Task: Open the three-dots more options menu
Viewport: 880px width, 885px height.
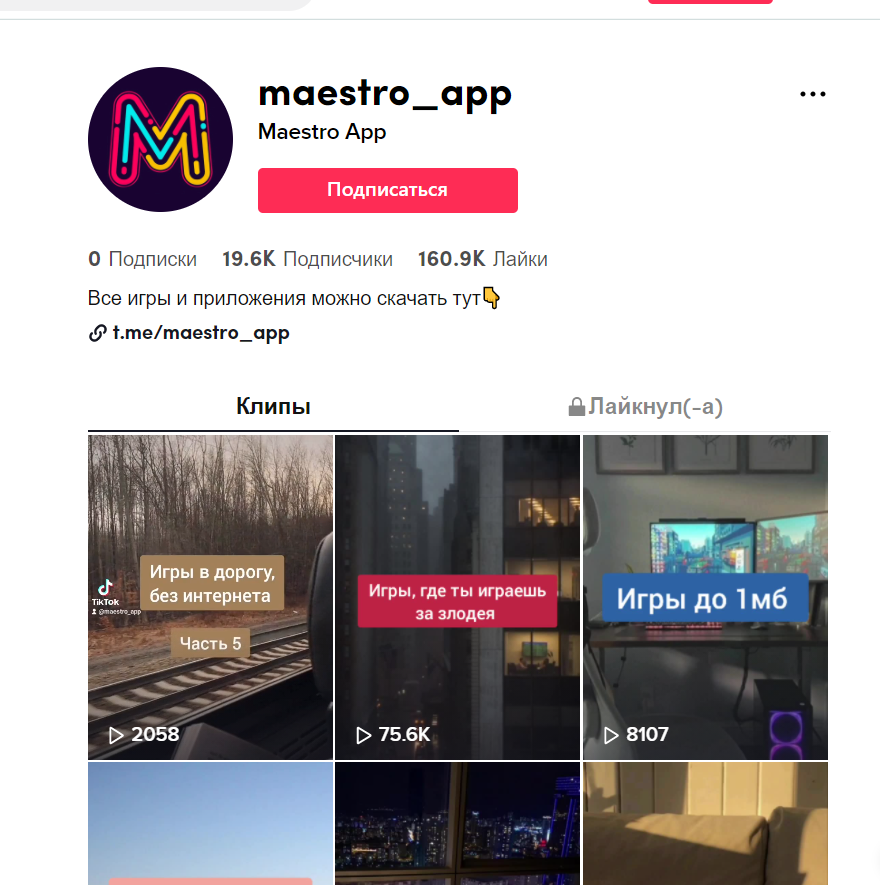Action: coord(813,94)
